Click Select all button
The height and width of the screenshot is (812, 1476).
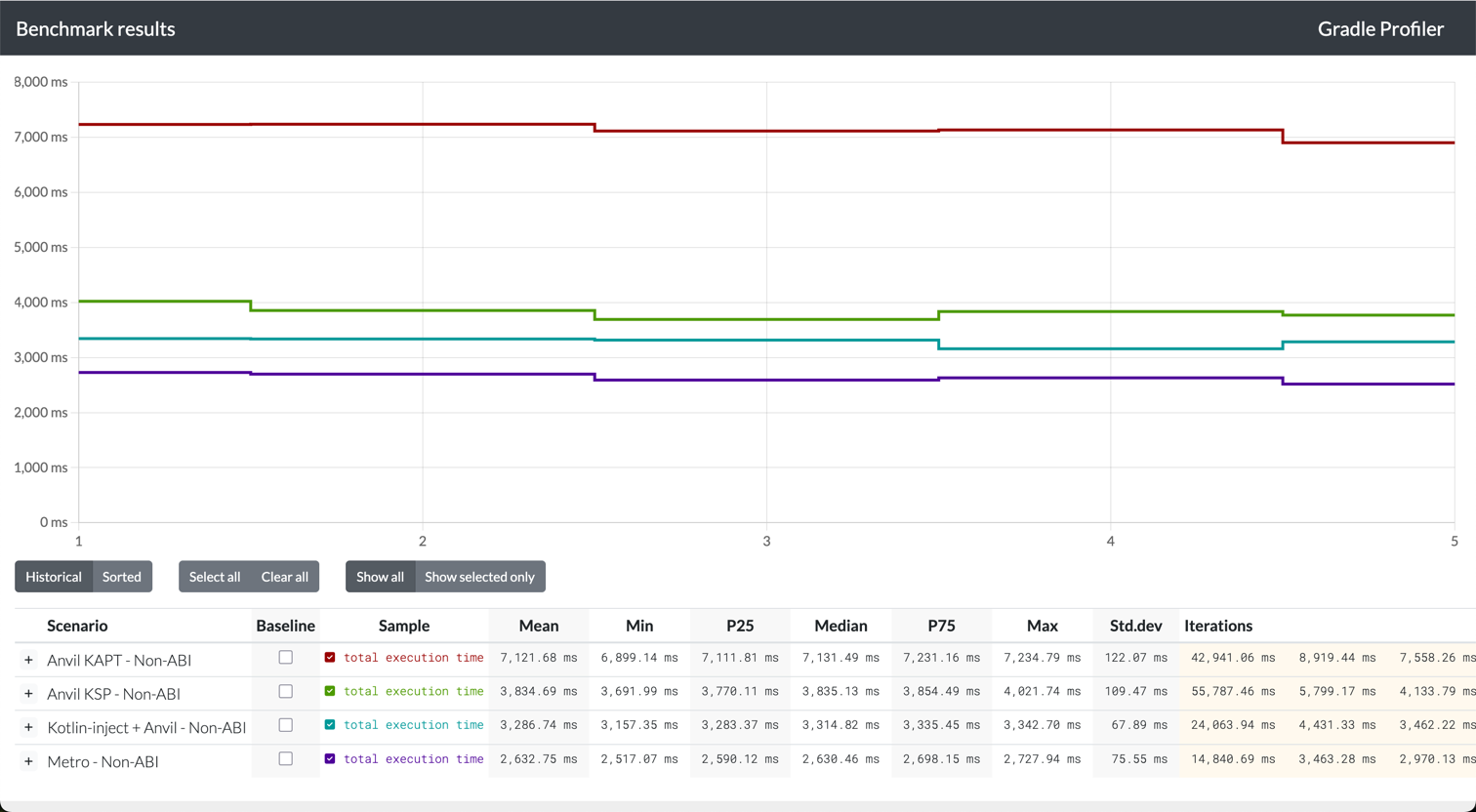point(215,577)
